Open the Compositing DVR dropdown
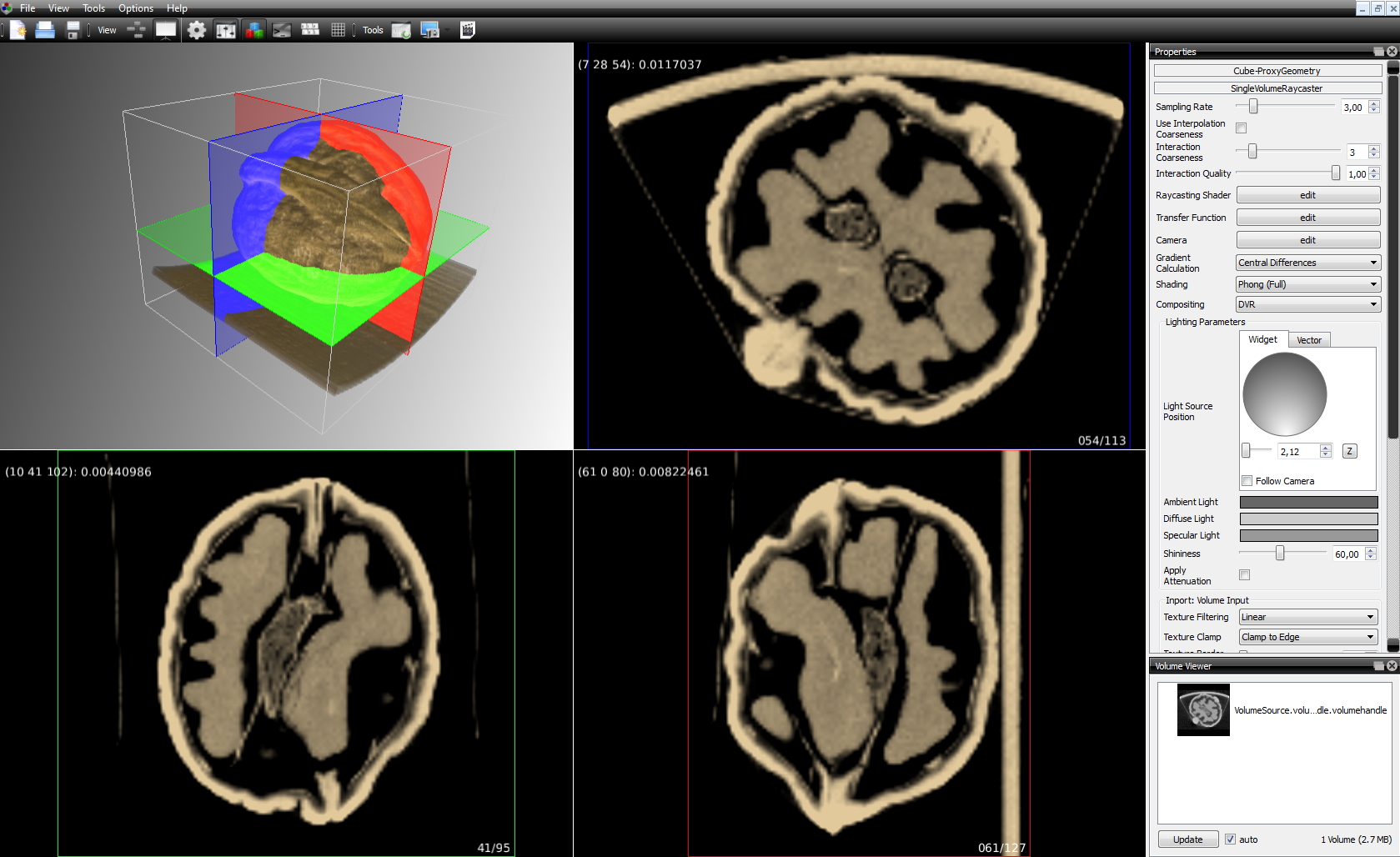The width and height of the screenshot is (1400, 857). tap(1307, 304)
